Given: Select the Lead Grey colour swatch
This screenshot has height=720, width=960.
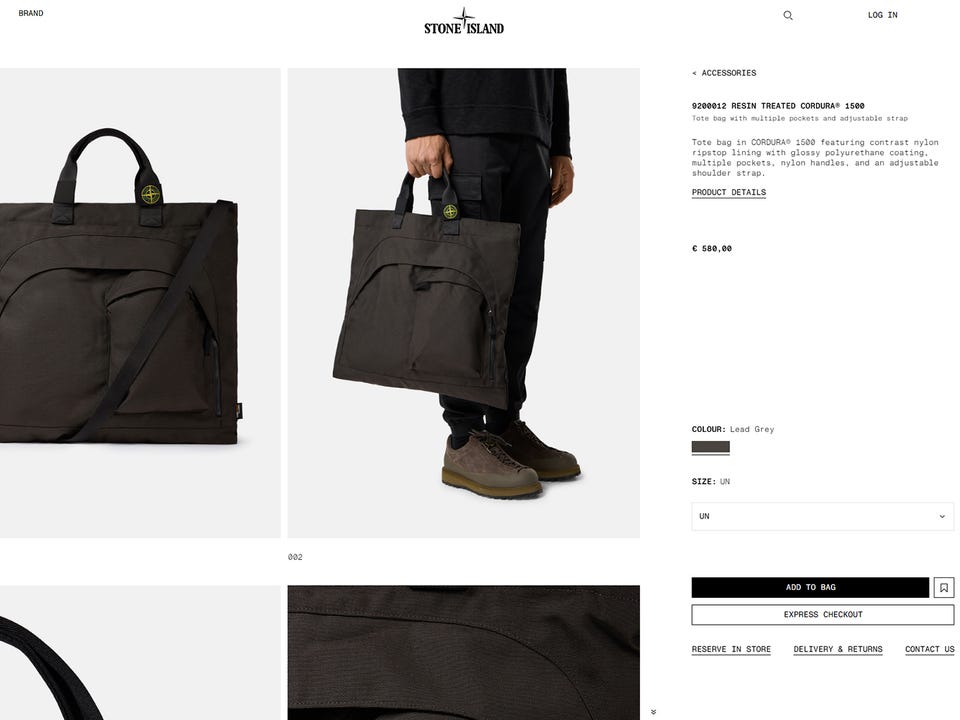Looking at the screenshot, I should click(x=710, y=447).
